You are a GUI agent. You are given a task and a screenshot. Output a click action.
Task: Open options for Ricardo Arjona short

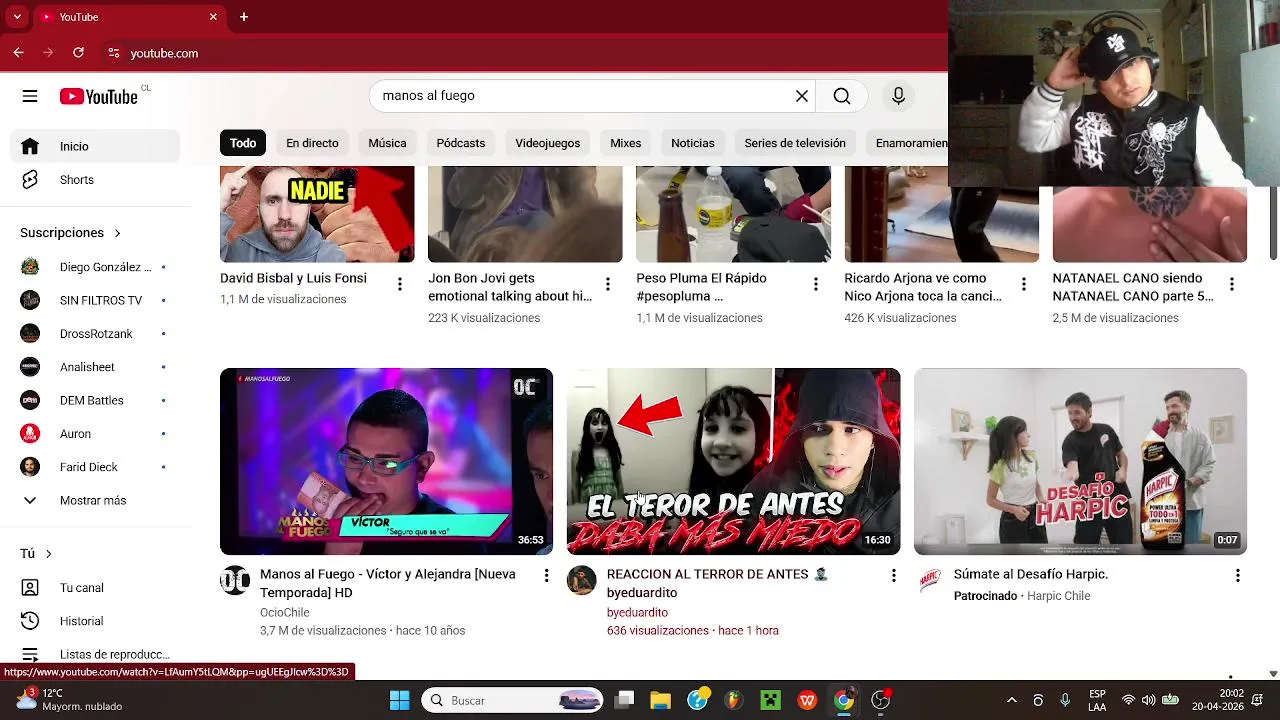pyautogui.click(x=1023, y=285)
